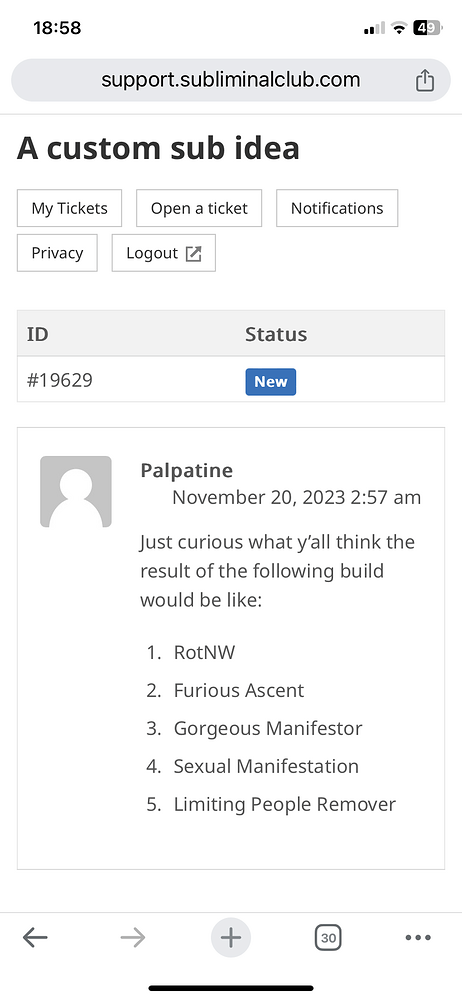Image resolution: width=462 pixels, height=1000 pixels.
Task: Tap the ticket ID #19629
Action: 60,381
